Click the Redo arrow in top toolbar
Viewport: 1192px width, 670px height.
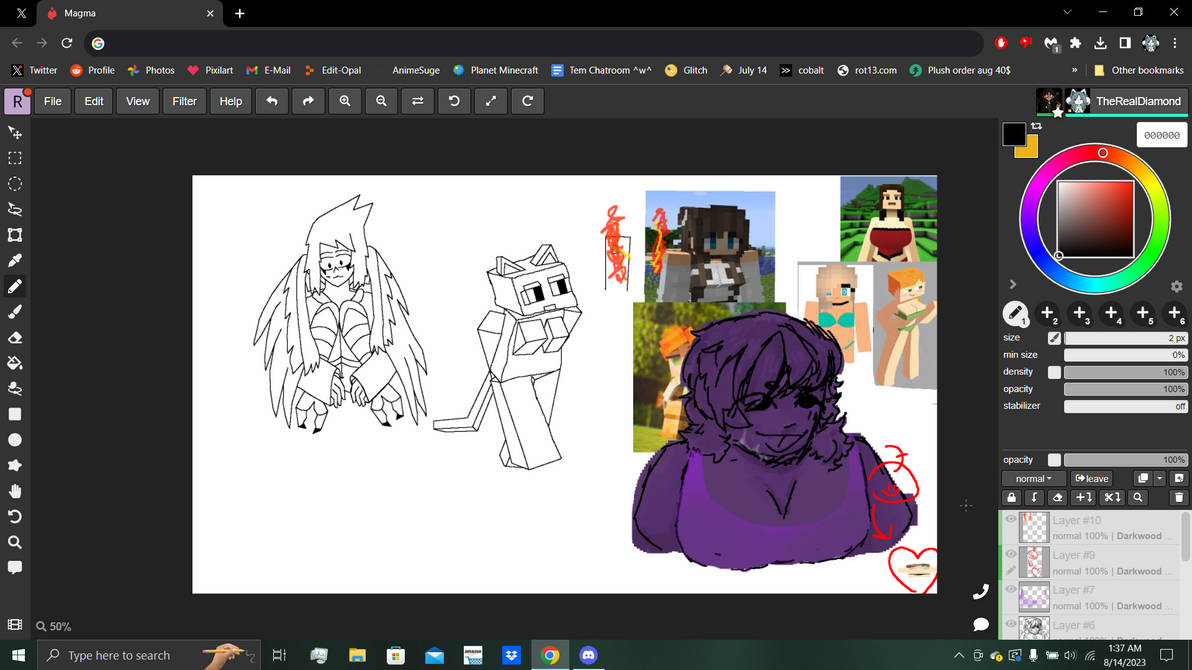coord(309,101)
